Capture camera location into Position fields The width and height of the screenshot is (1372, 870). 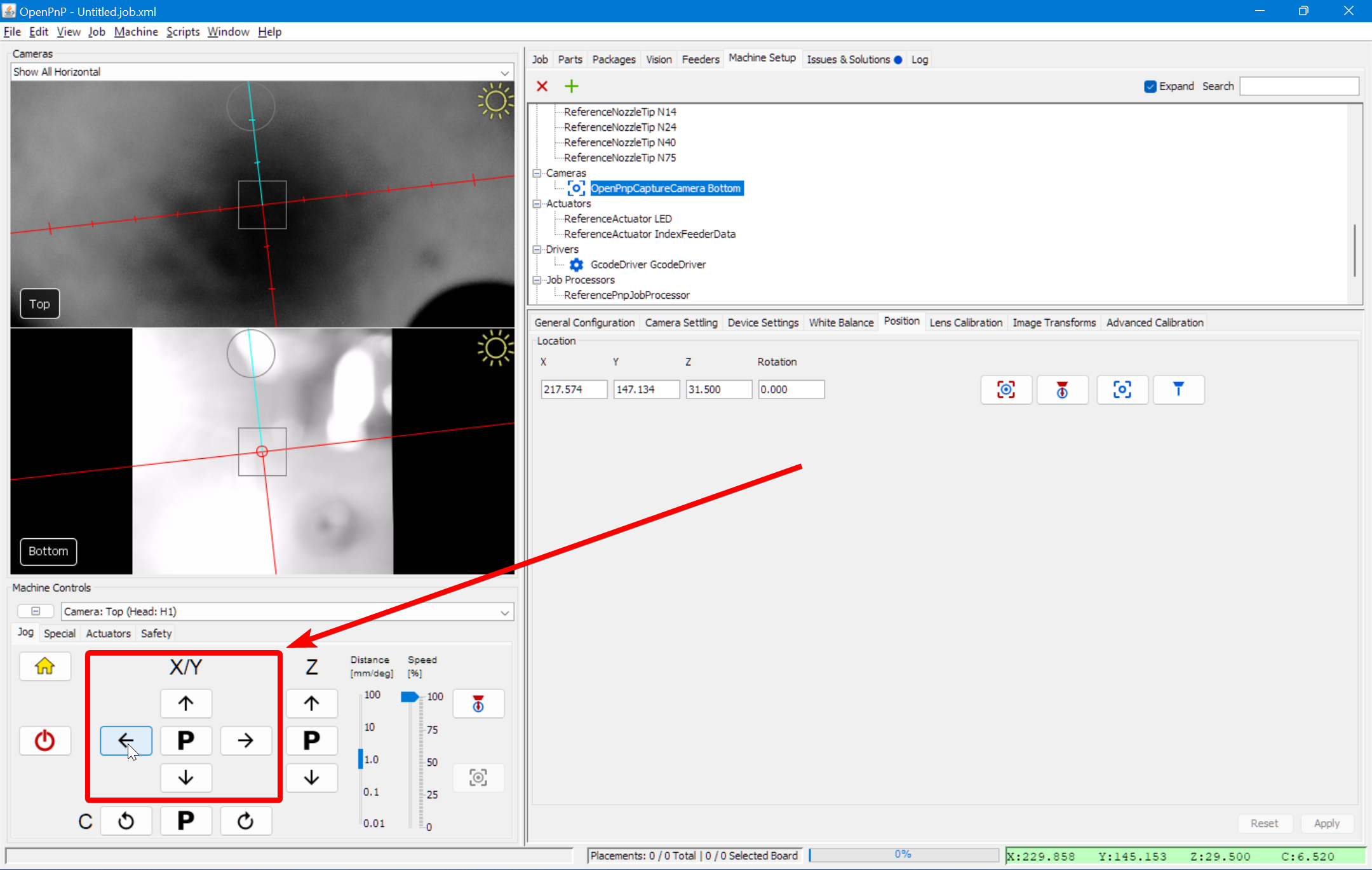tap(1006, 390)
